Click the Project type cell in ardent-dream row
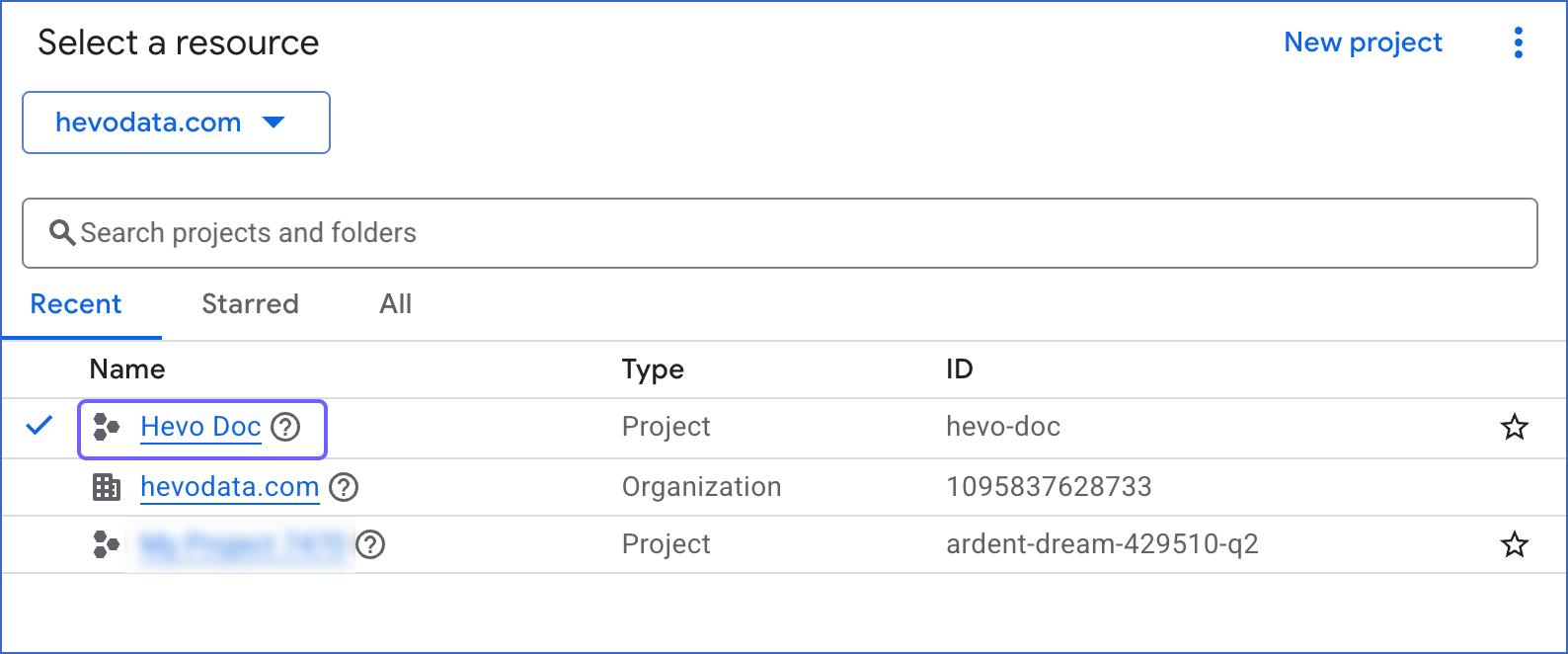The height and width of the screenshot is (654, 1568). tap(666, 544)
